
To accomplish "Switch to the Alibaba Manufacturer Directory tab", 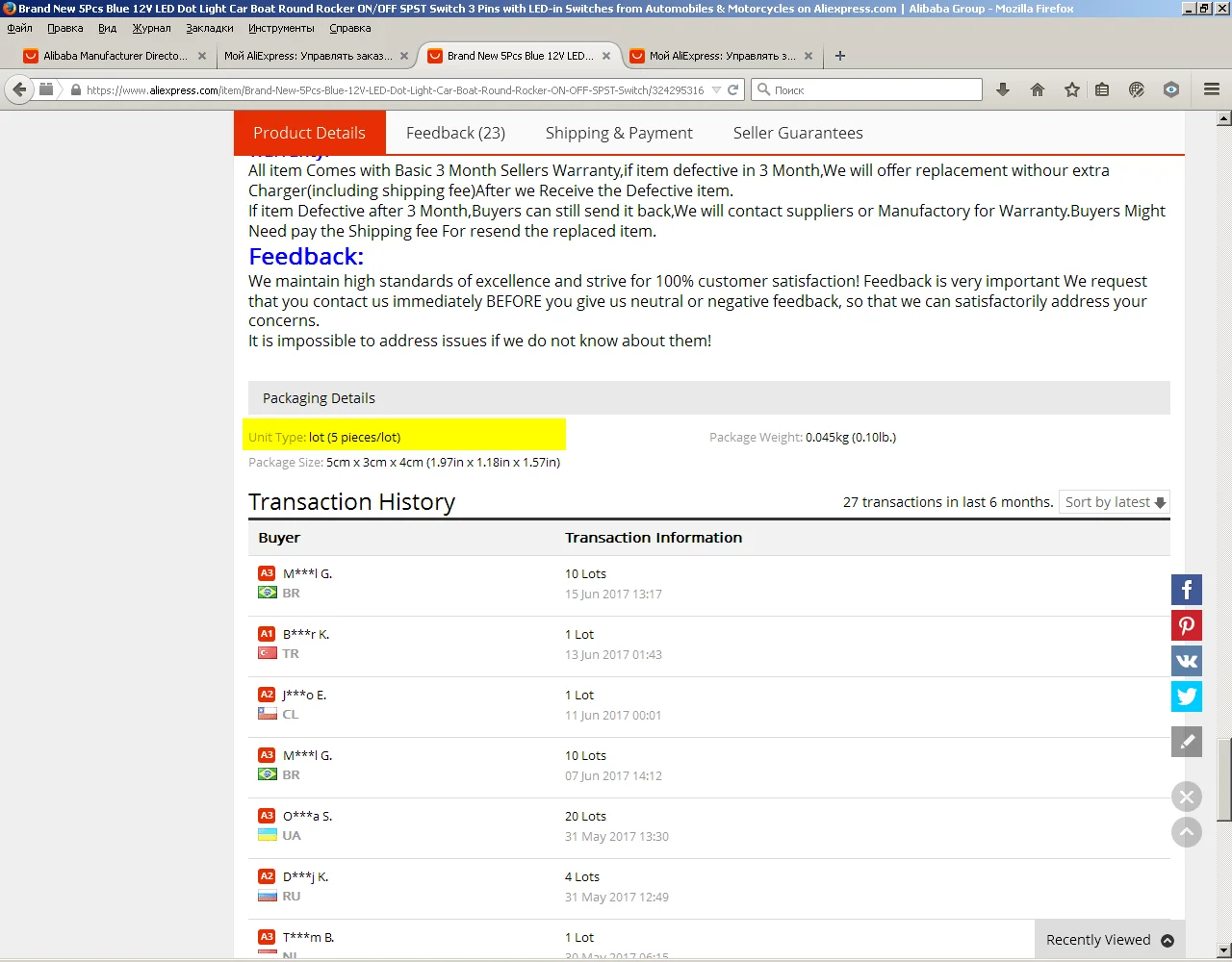I will [115, 56].
